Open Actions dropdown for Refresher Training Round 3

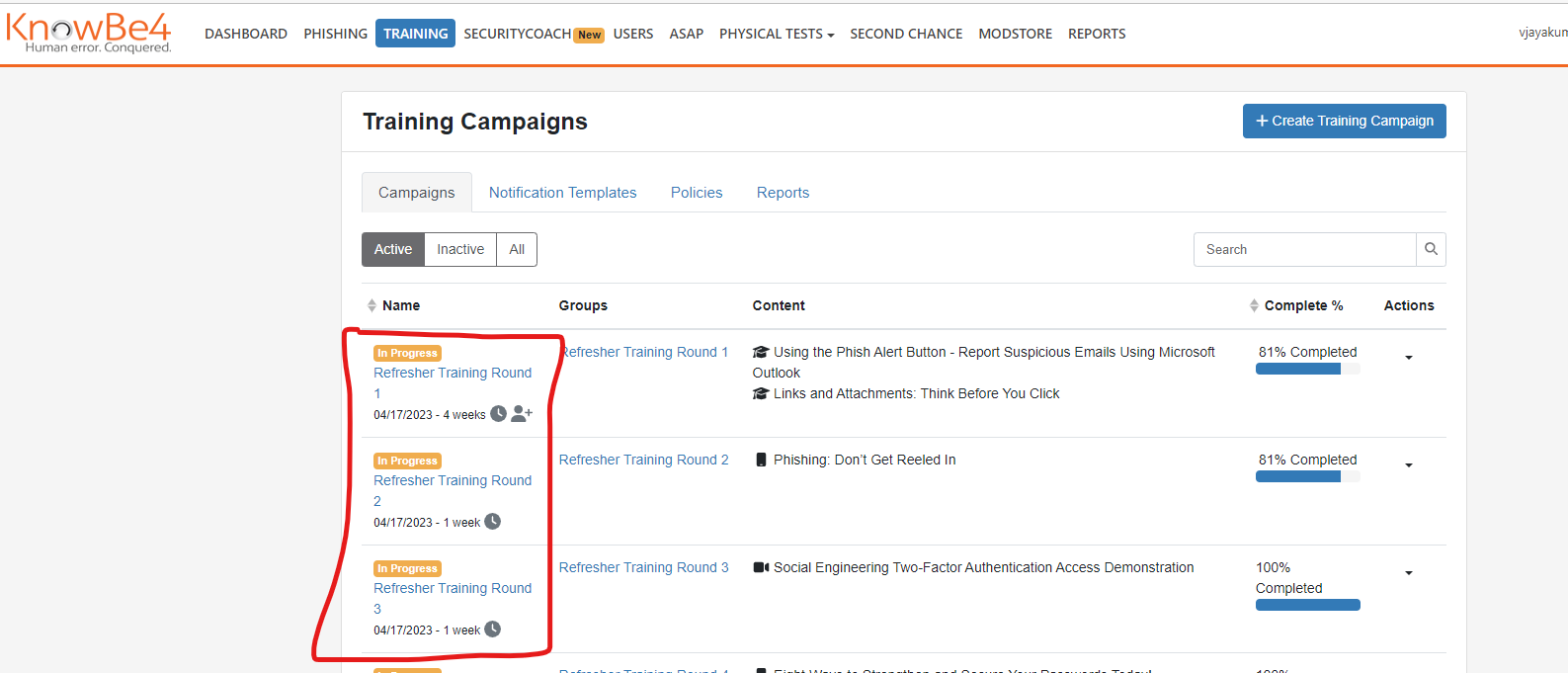1409,573
